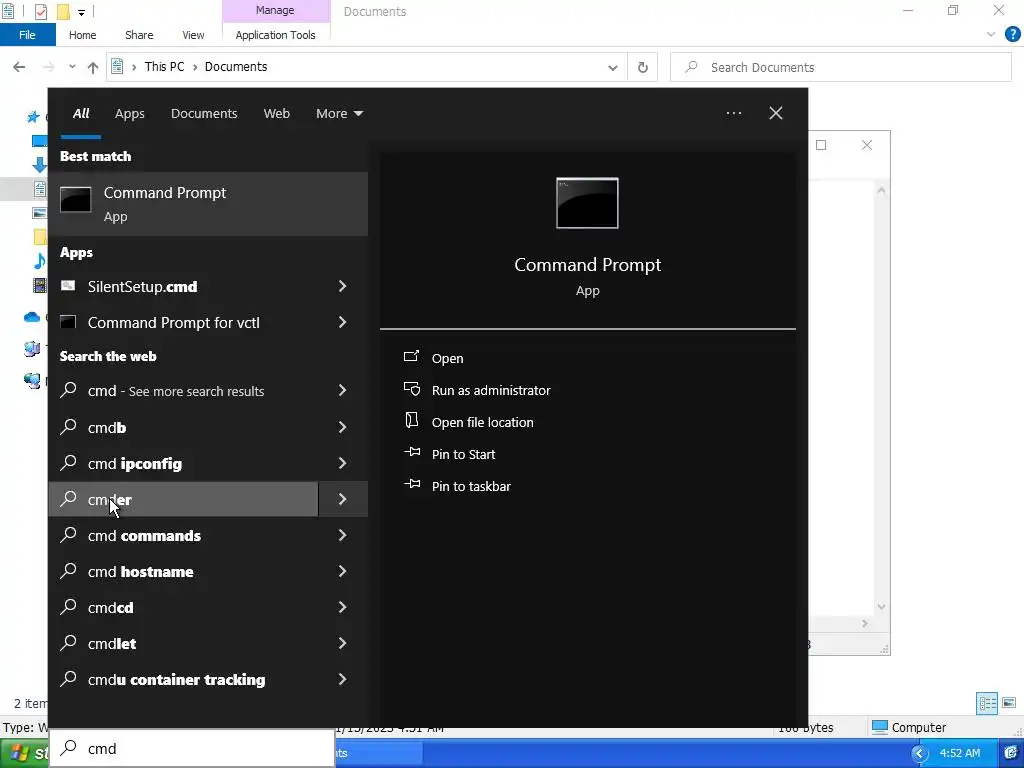Open the Application Tools ribbon tab
This screenshot has width=1024, height=768.
tap(275, 35)
